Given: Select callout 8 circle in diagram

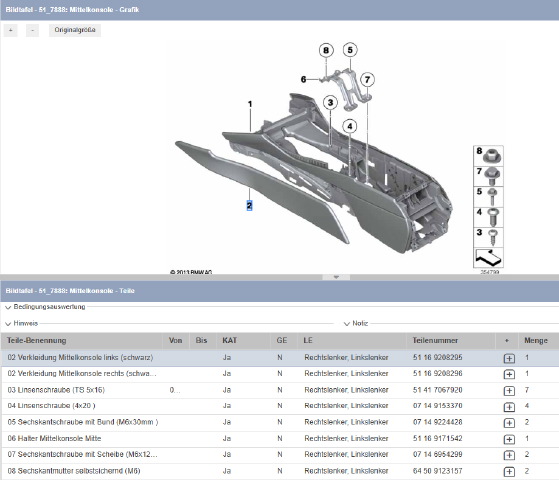Looking at the screenshot, I should 326,51.
